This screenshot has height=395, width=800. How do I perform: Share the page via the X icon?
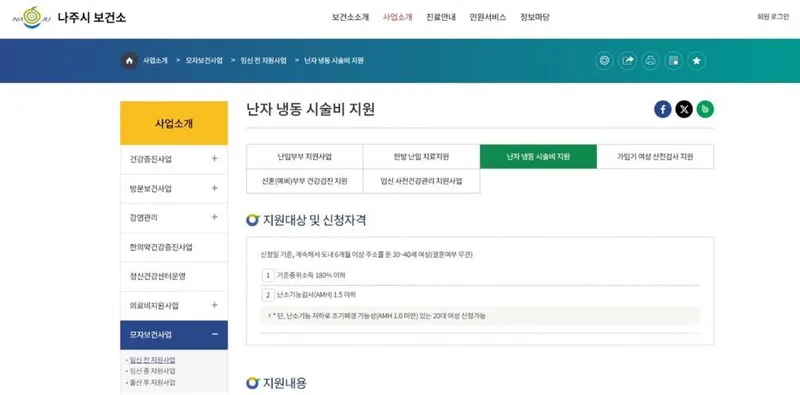pos(684,109)
